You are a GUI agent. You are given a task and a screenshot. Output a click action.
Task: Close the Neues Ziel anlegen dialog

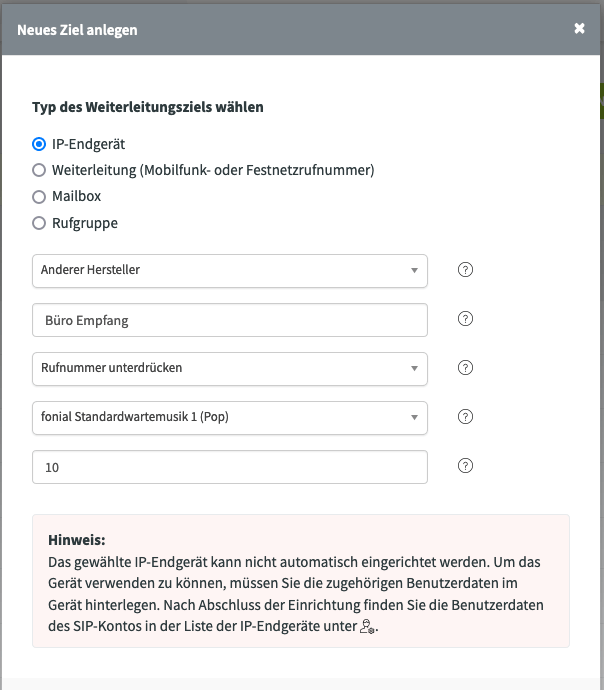(x=579, y=29)
